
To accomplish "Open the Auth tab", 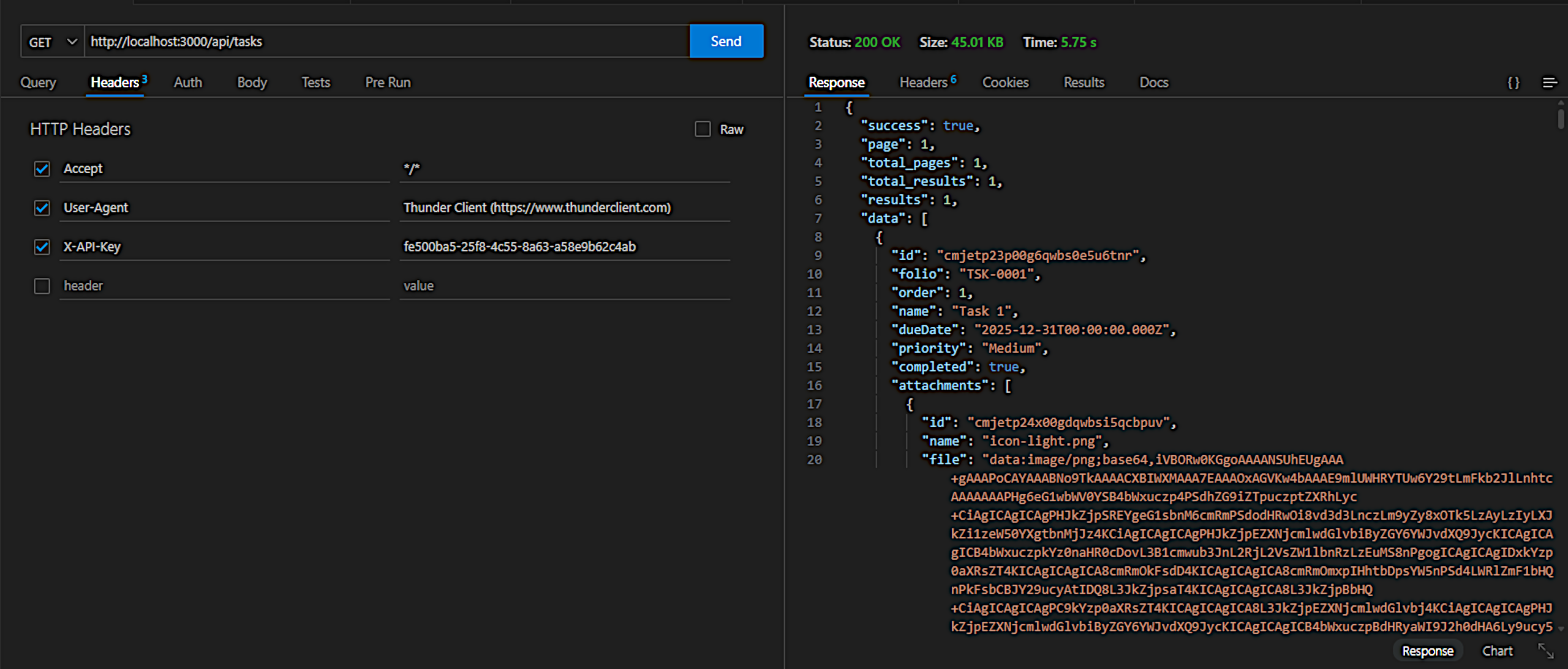I will point(187,83).
